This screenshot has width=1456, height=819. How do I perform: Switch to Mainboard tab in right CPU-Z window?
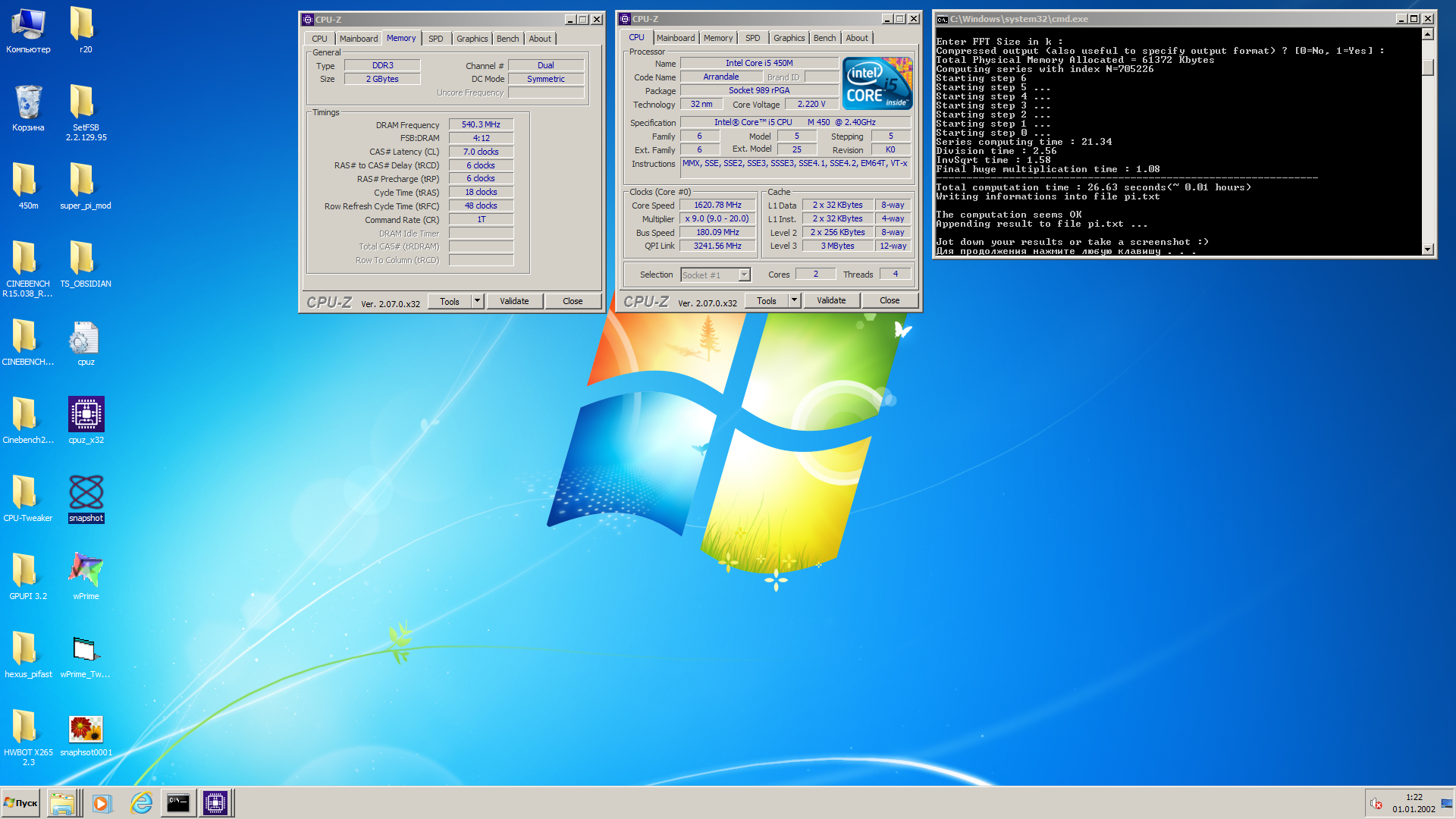[675, 38]
